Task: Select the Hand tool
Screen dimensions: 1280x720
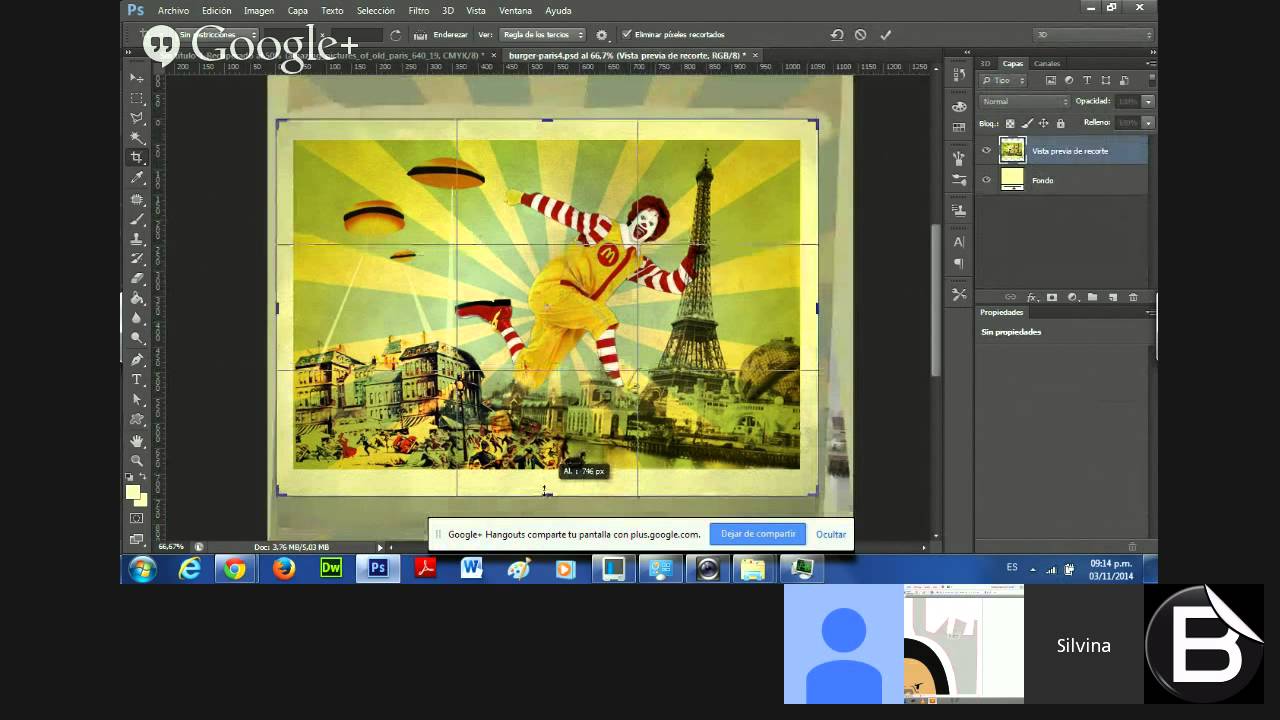Action: [x=137, y=440]
